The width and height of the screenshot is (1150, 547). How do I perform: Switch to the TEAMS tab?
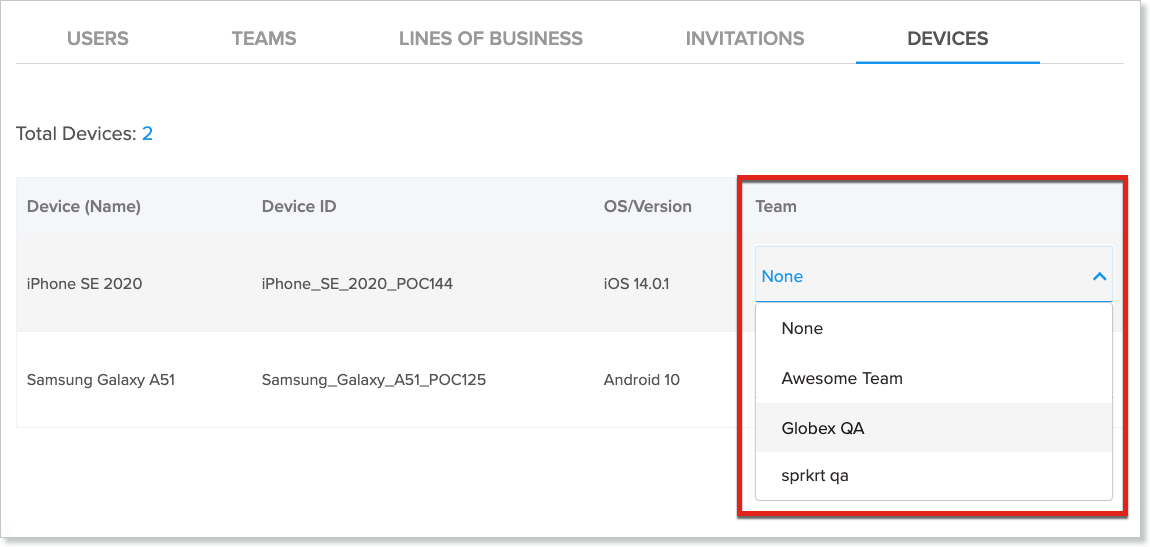264,39
